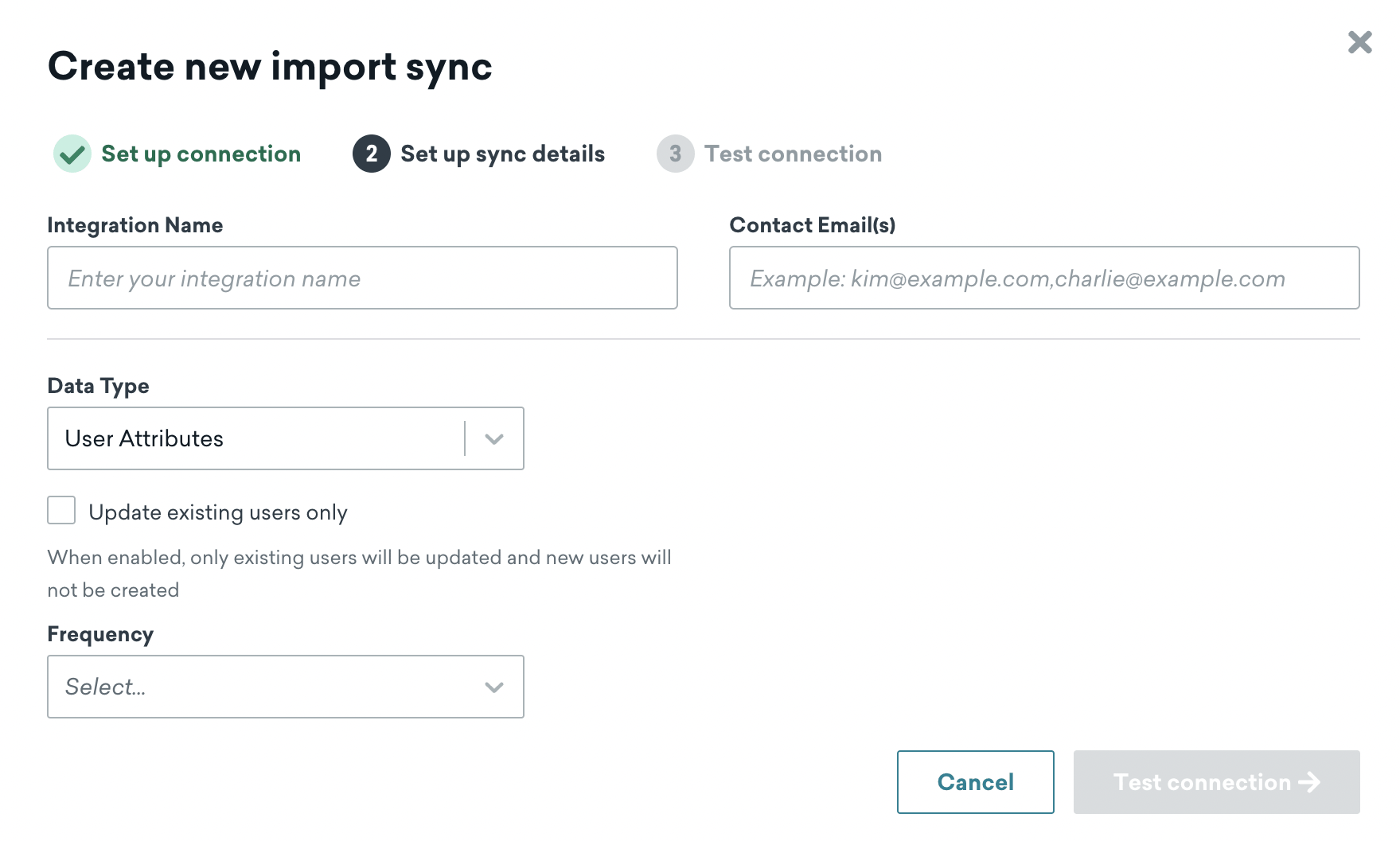
Task: Click the Update existing users only label text
Action: click(x=218, y=512)
